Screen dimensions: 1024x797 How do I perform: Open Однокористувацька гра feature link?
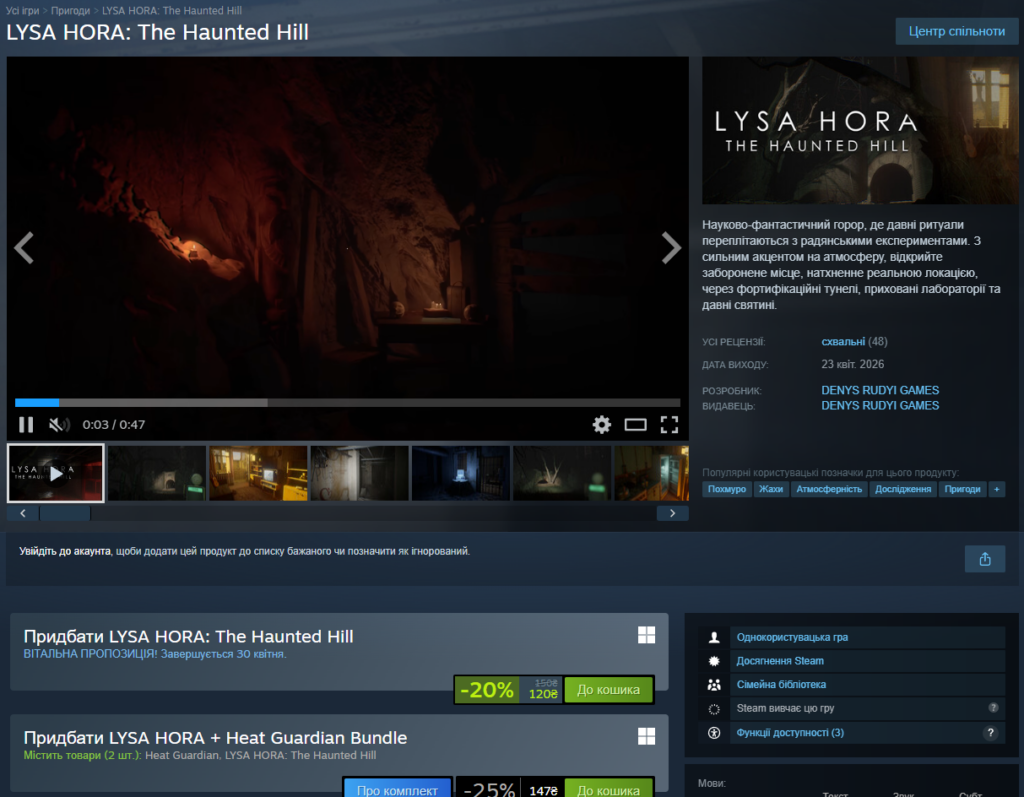(x=792, y=638)
